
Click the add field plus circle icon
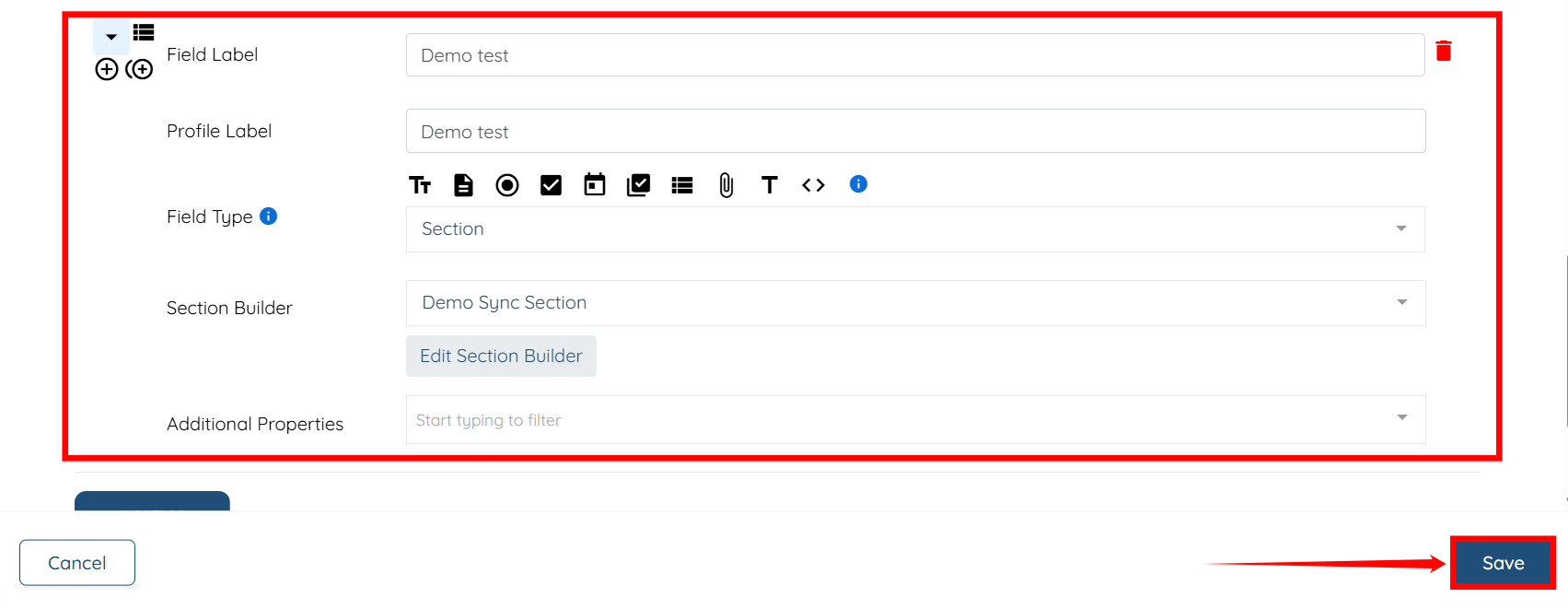(107, 69)
